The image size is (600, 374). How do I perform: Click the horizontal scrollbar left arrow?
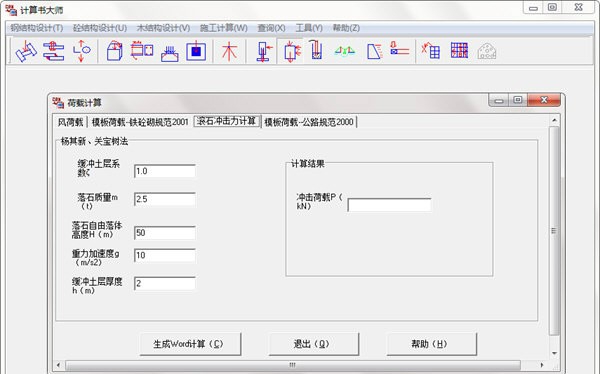click(58, 365)
